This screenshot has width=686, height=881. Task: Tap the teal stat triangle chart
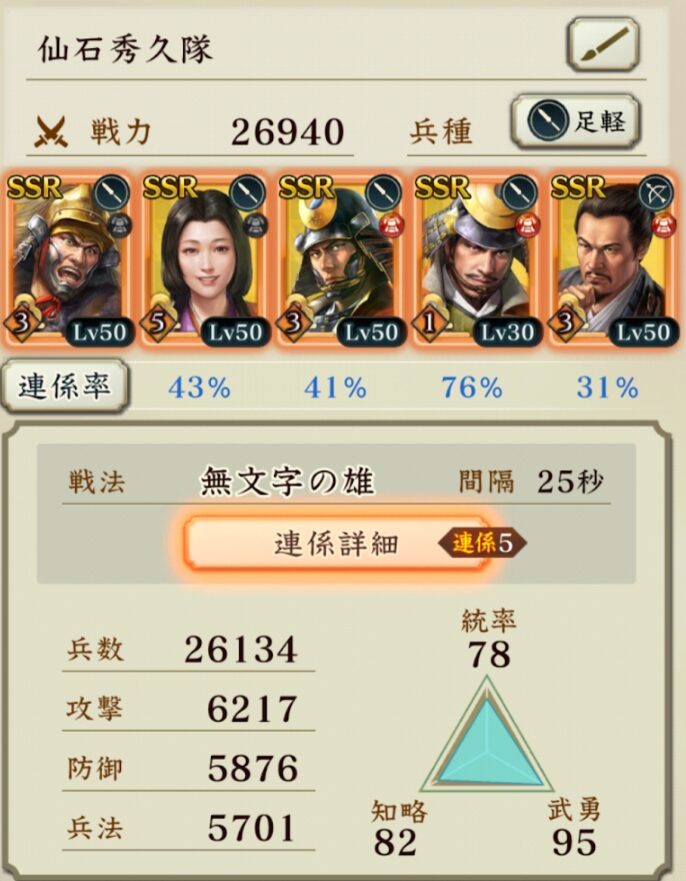click(487, 734)
